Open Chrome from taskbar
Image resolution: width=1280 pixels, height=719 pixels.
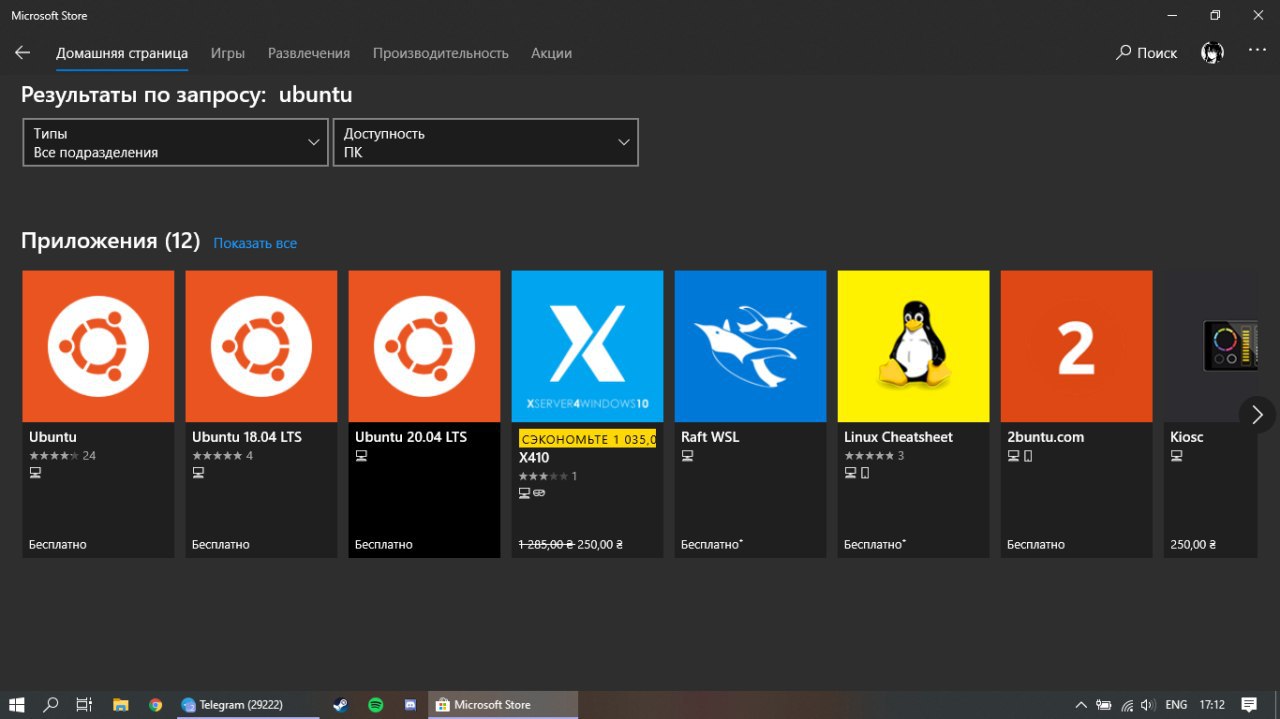point(155,705)
